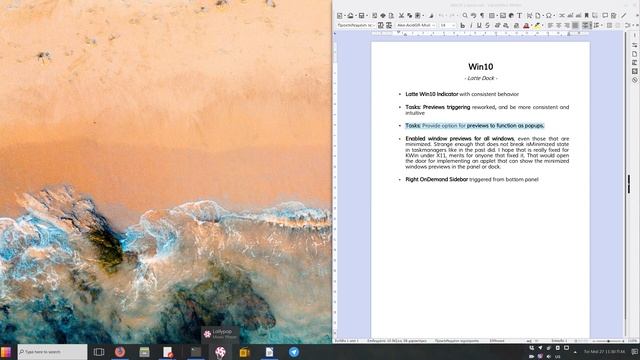Open the terminal icon on taskbar

tap(196, 351)
